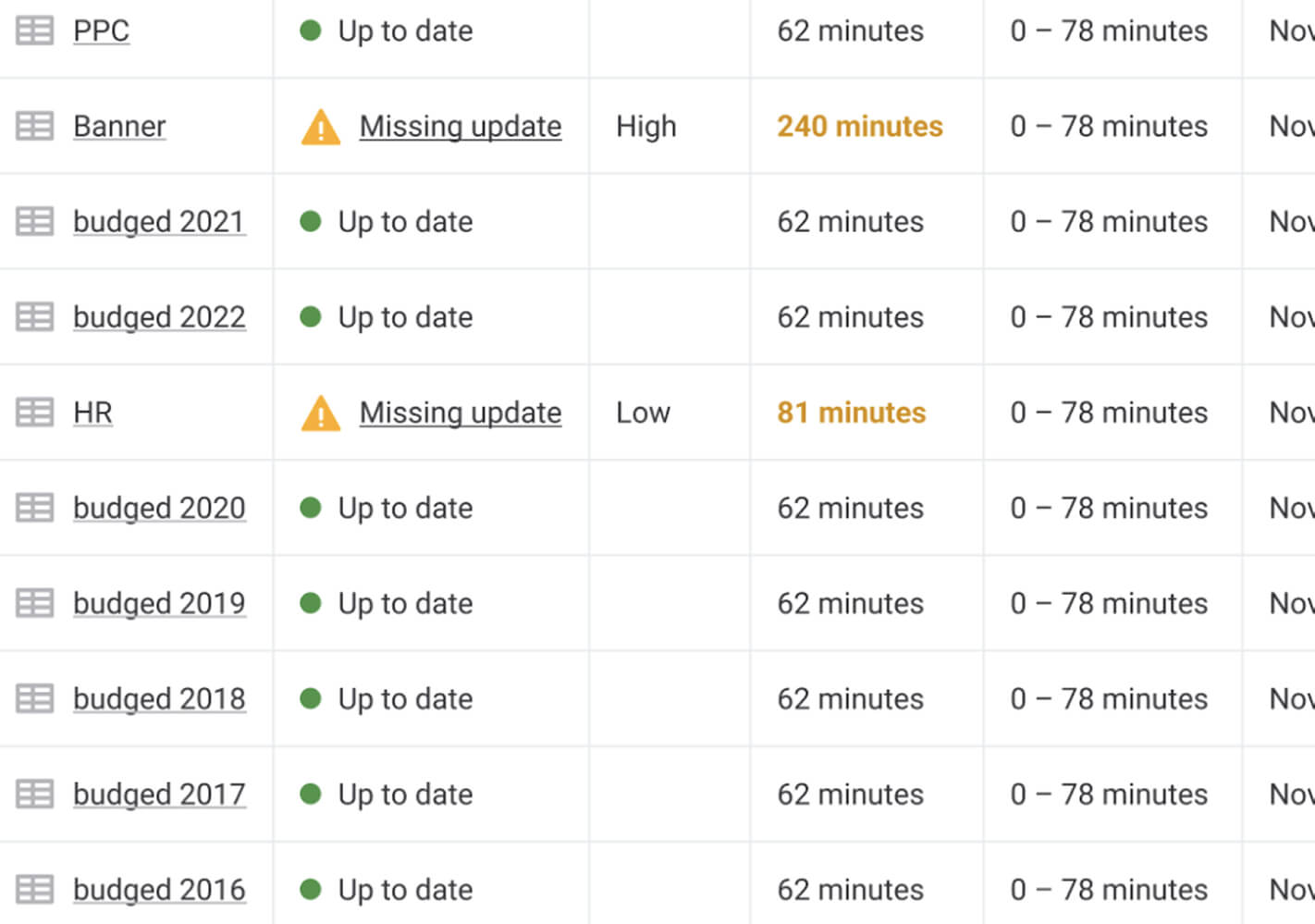
Task: Open the HR table link
Action: (x=92, y=413)
